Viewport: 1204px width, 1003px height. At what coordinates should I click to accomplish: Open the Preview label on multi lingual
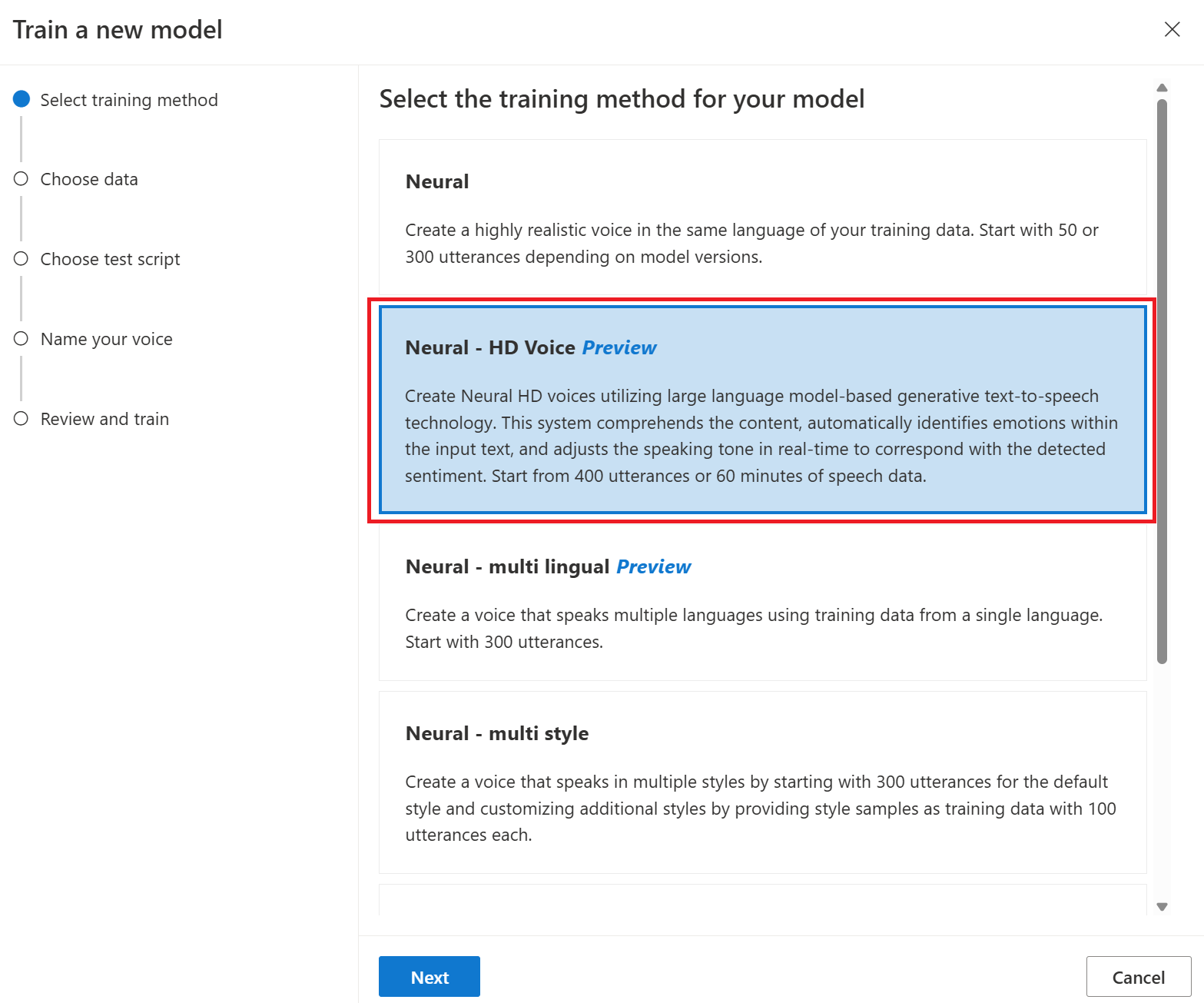point(653,566)
